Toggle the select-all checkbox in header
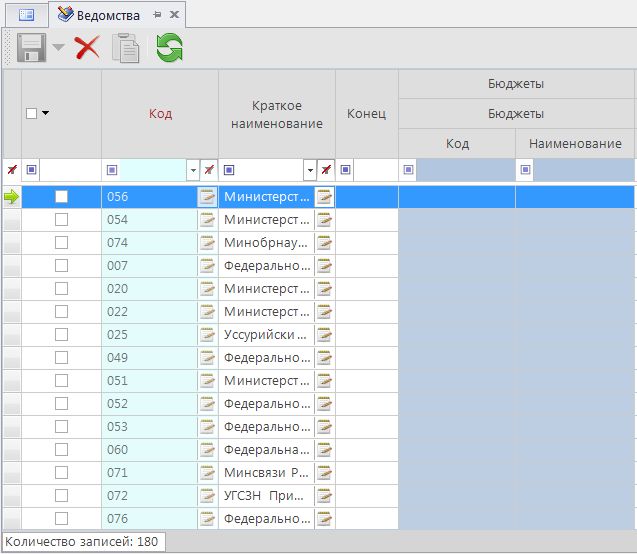This screenshot has height=554, width=637. click(x=31, y=113)
